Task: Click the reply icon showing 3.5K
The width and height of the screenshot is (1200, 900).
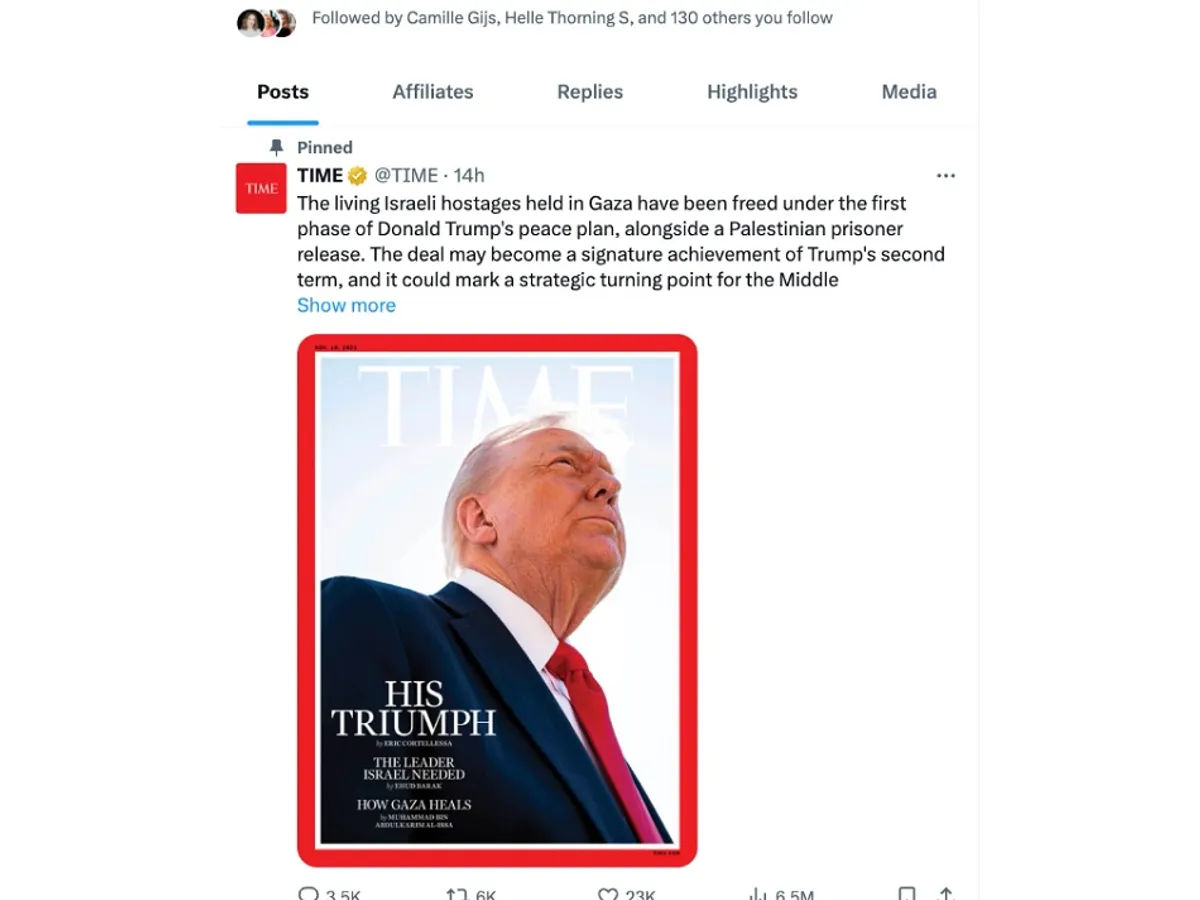Action: coord(309,894)
